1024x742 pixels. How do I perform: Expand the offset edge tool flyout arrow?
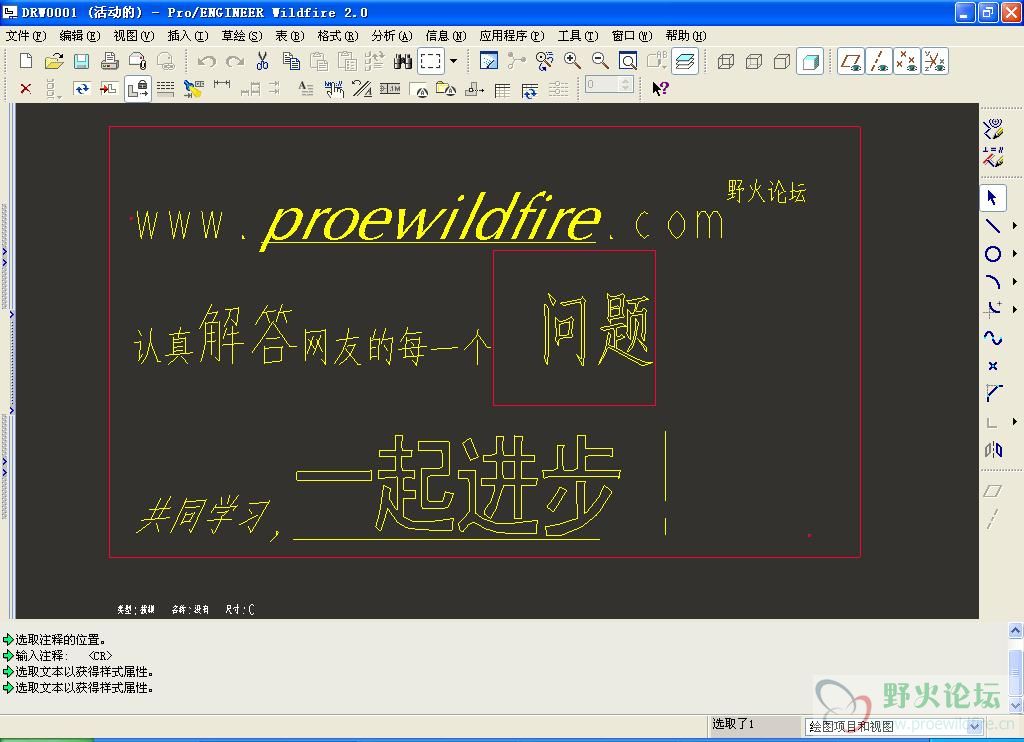pyautogui.click(x=1015, y=422)
